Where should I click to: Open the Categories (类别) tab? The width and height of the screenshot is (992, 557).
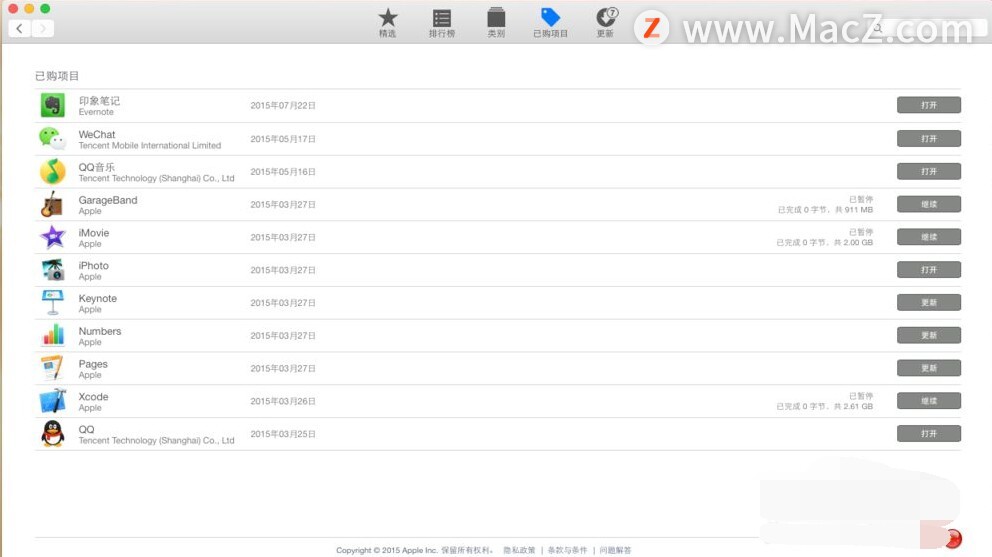(x=496, y=23)
